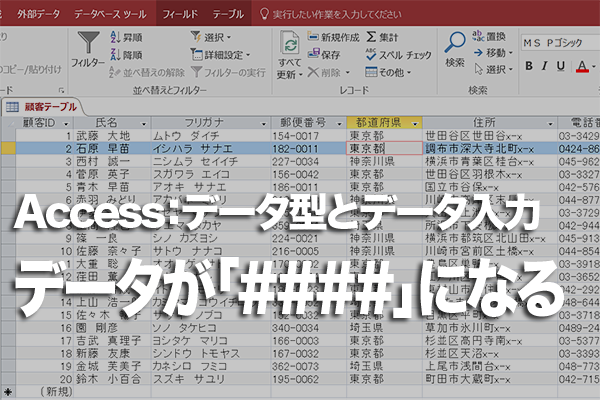Select row selector of record 2
Image resolution: width=600 pixels, height=400 pixels.
click(x=8, y=149)
